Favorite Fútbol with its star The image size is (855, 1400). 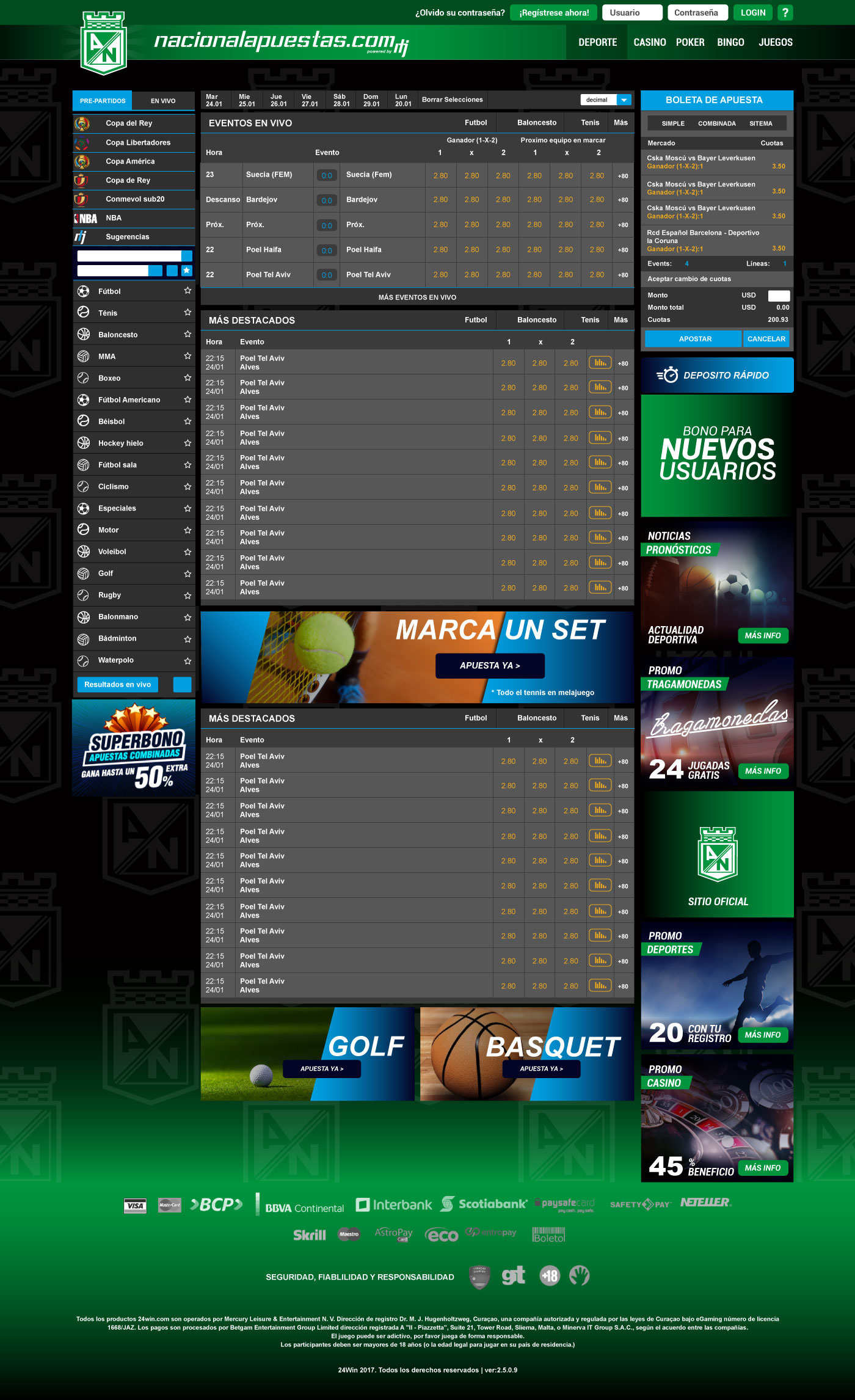click(187, 291)
